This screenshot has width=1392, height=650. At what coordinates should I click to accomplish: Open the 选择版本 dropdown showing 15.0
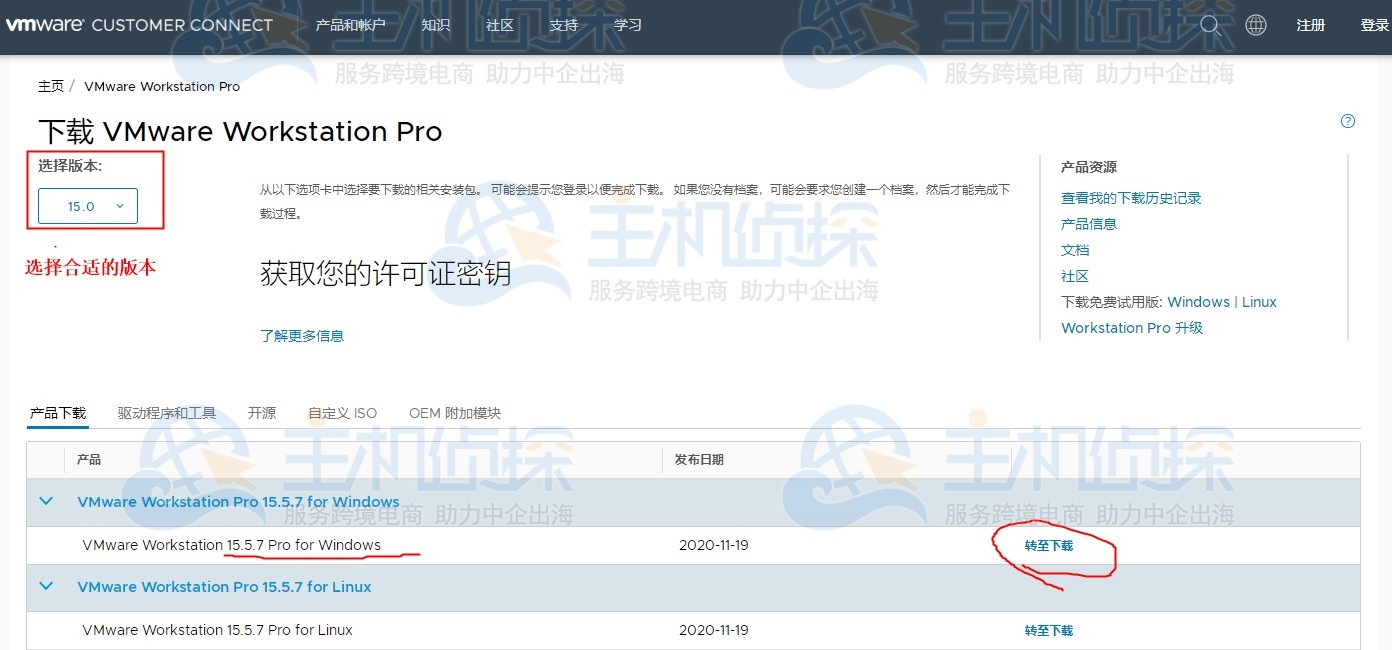point(86,205)
